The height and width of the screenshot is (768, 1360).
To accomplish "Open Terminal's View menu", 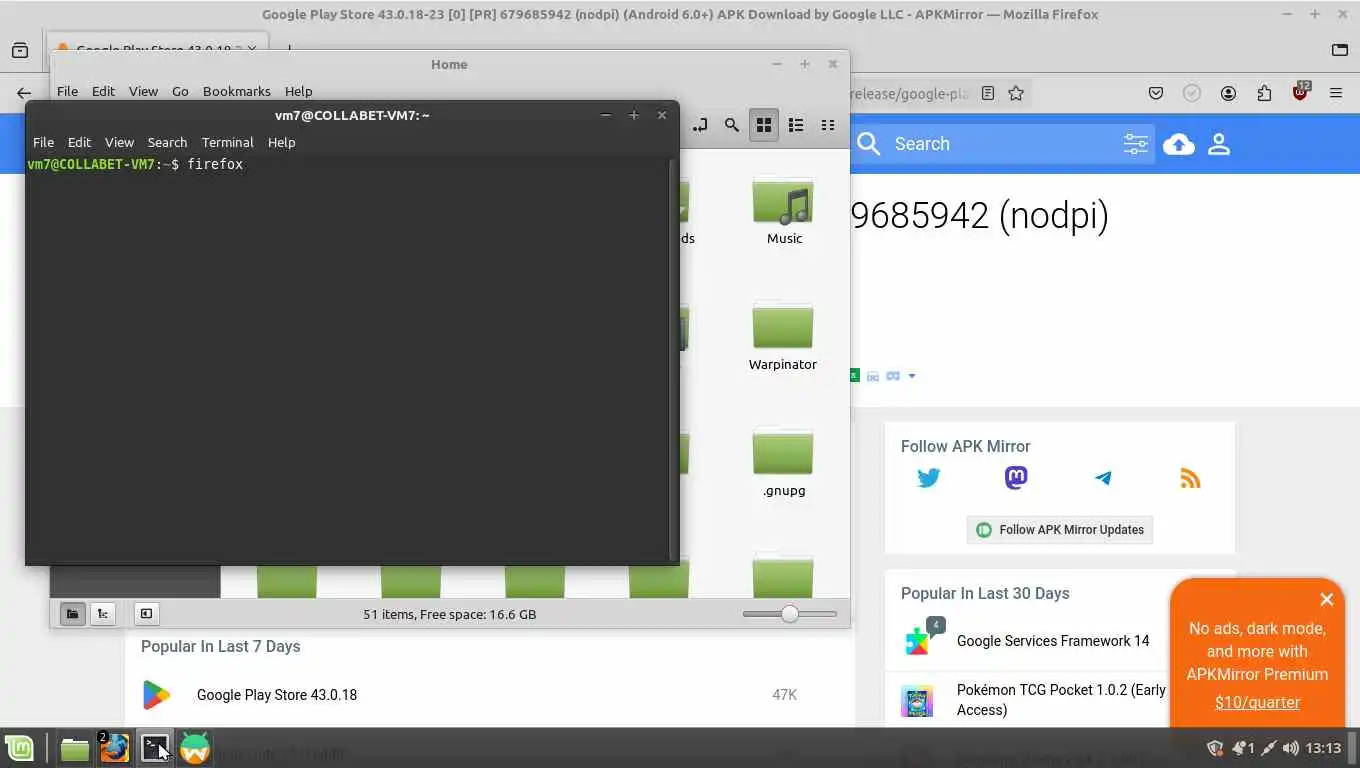I will click(x=119, y=142).
